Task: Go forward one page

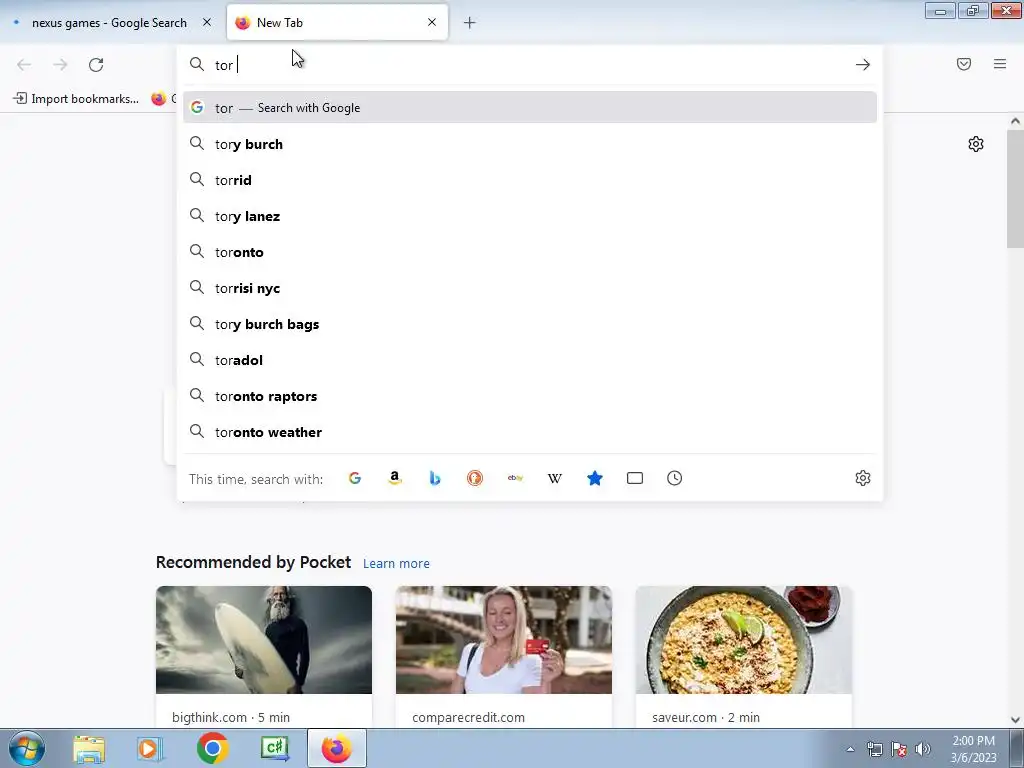Action: pos(60,65)
